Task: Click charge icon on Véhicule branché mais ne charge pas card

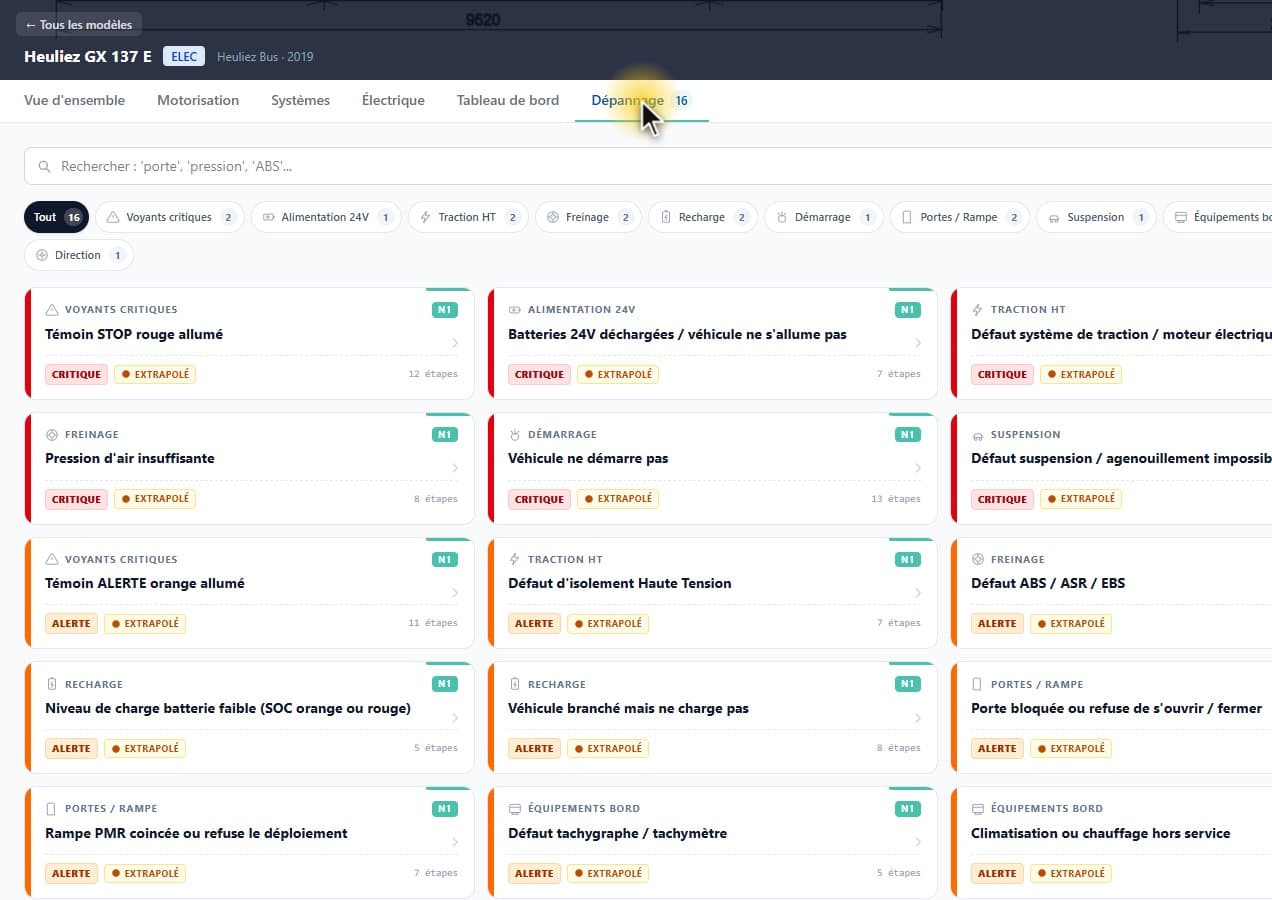Action: [x=515, y=685]
